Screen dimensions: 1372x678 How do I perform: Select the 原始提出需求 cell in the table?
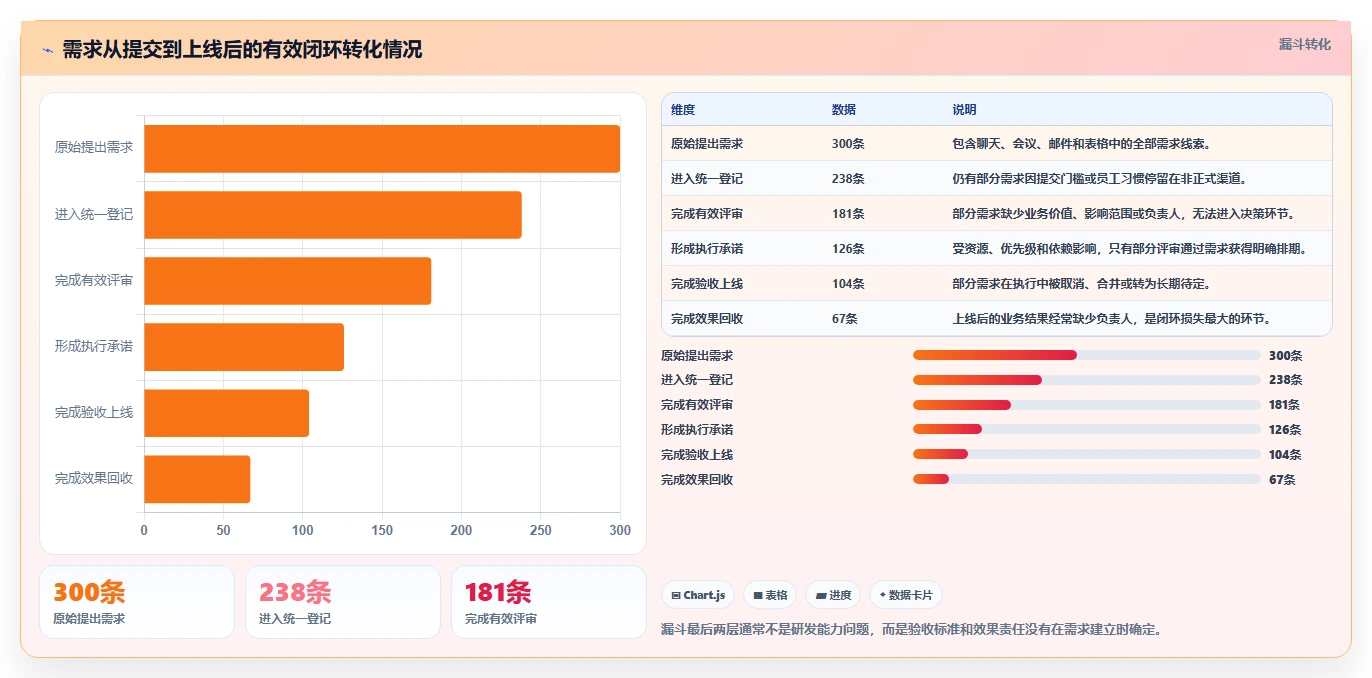coord(707,144)
